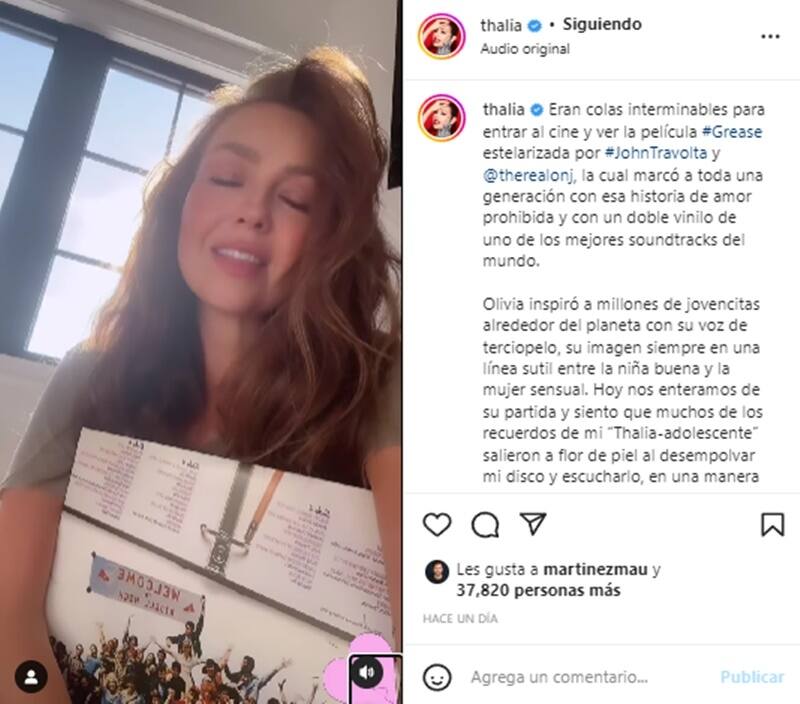Open the #Grease hashtag link

coord(732,132)
